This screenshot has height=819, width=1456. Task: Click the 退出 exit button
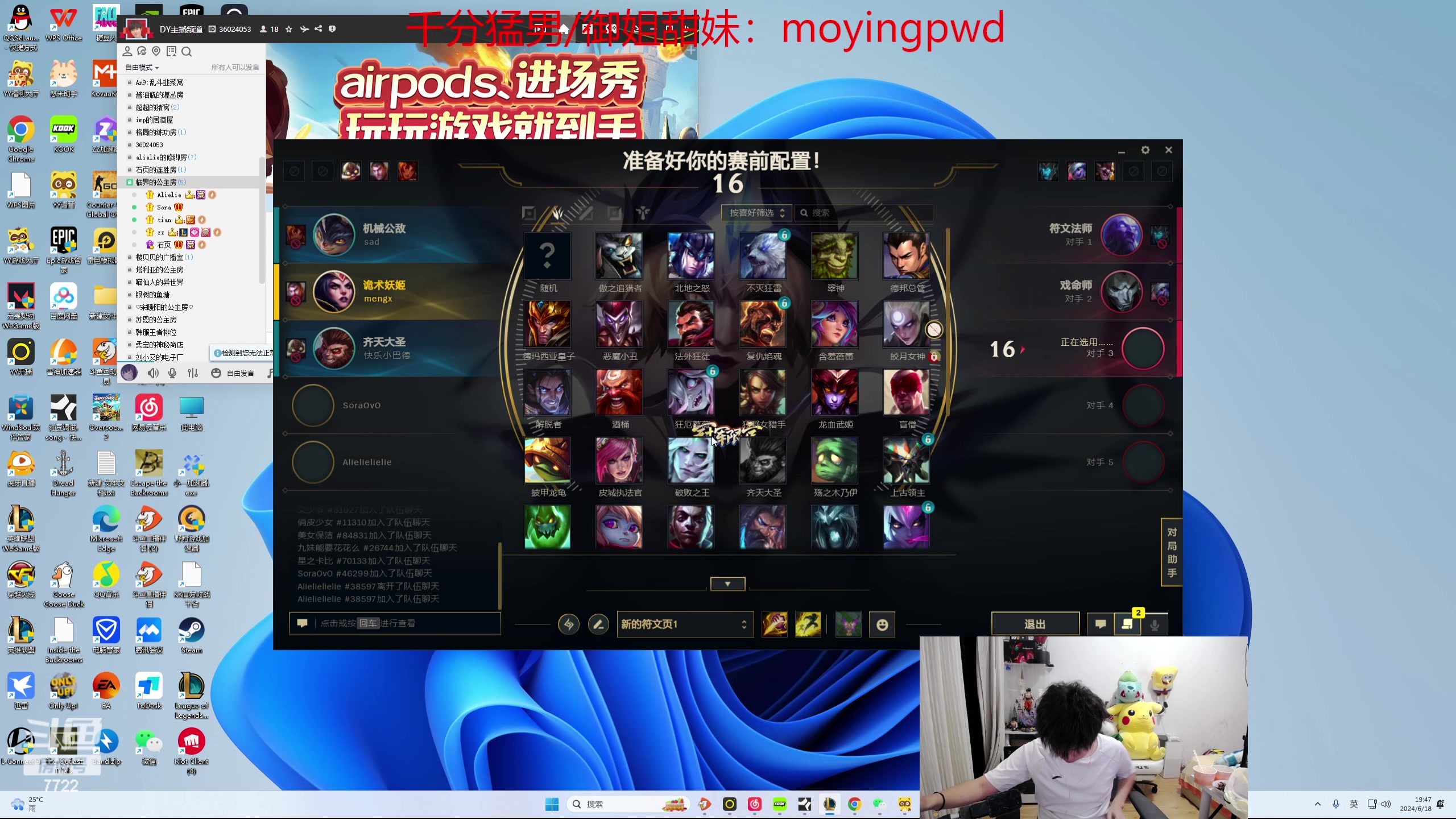[x=1035, y=624]
